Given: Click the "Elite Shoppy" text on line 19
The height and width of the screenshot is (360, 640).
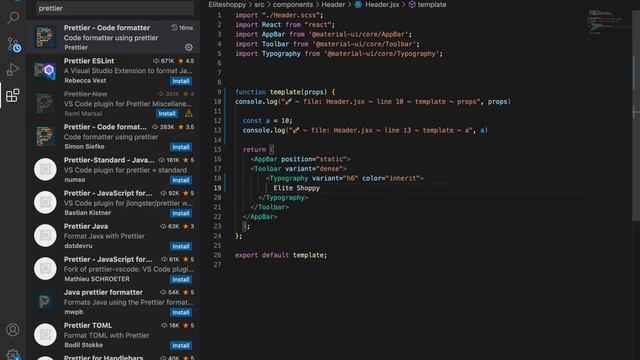Looking at the screenshot, I should click(x=296, y=188).
